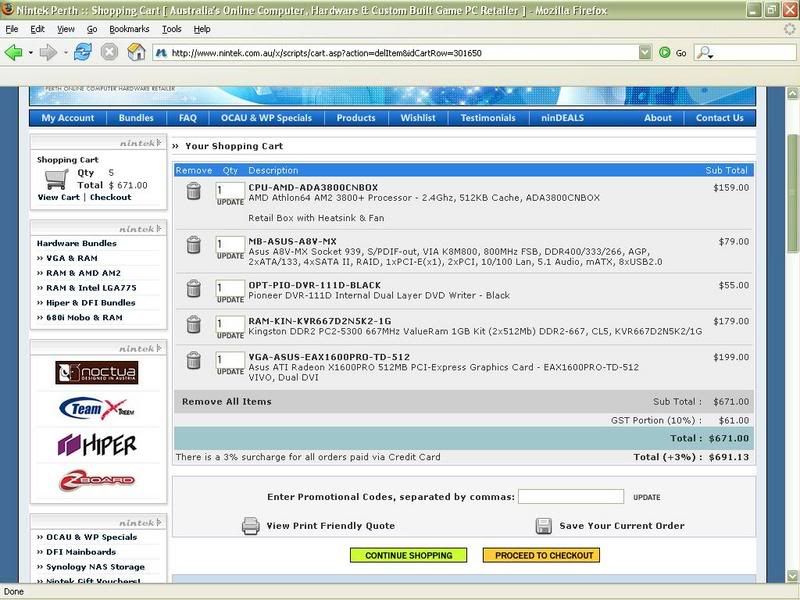Click View Print Friendly Quote link
Image resolution: width=800 pixels, height=600 pixels.
331,526
